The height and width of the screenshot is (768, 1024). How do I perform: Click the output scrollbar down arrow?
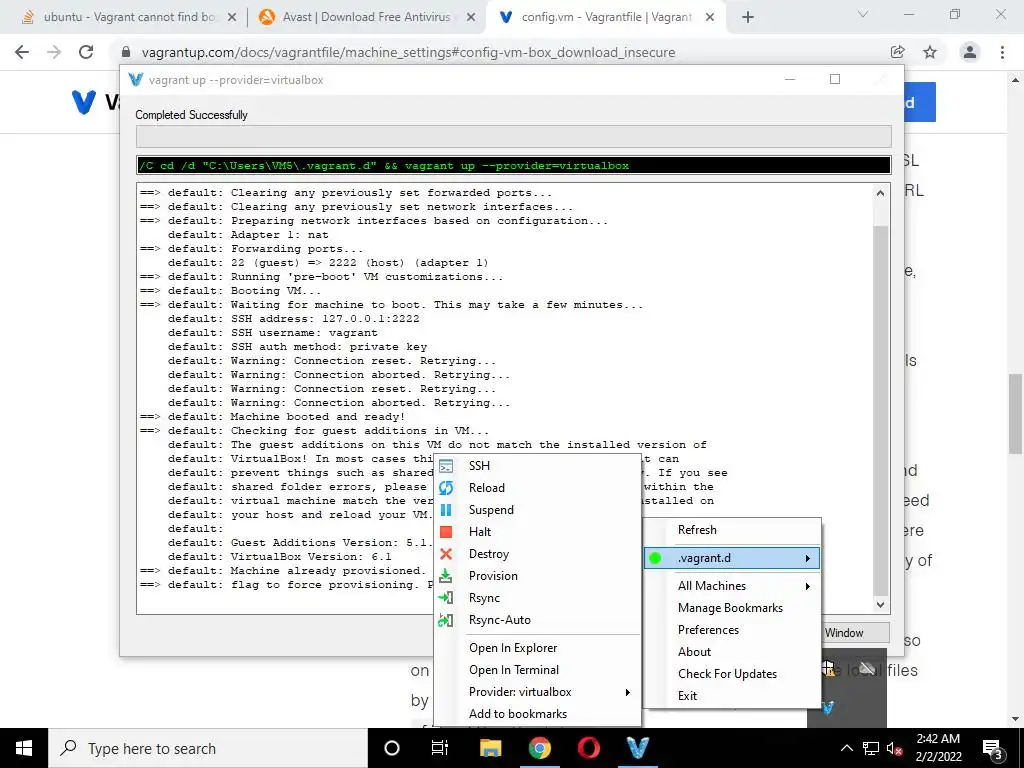pyautogui.click(x=880, y=605)
